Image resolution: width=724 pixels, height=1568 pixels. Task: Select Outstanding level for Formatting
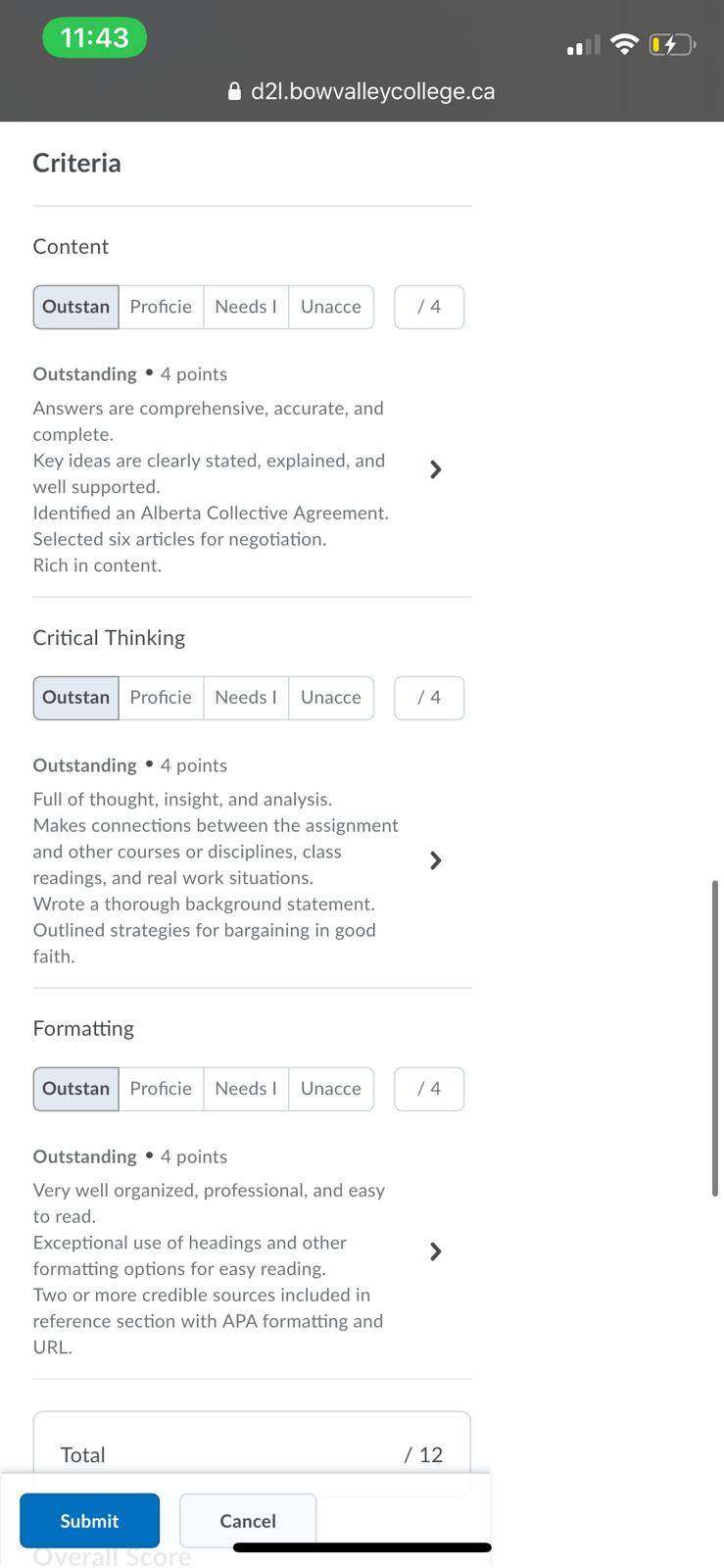76,1089
